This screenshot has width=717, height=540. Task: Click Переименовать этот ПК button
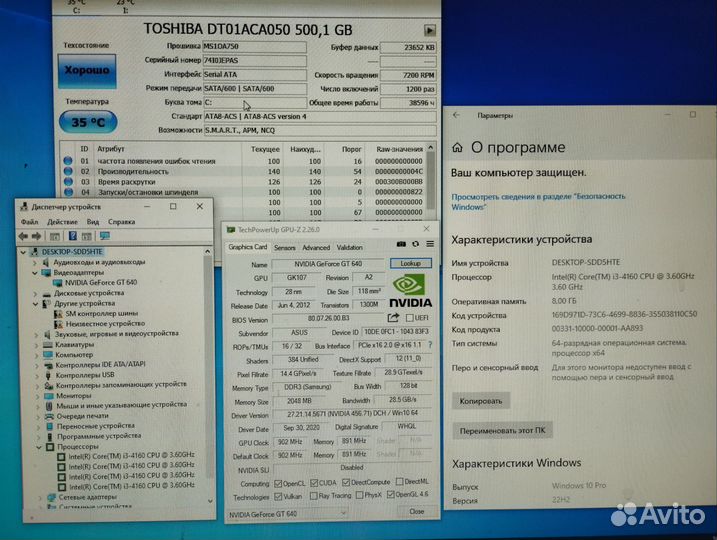(502, 430)
